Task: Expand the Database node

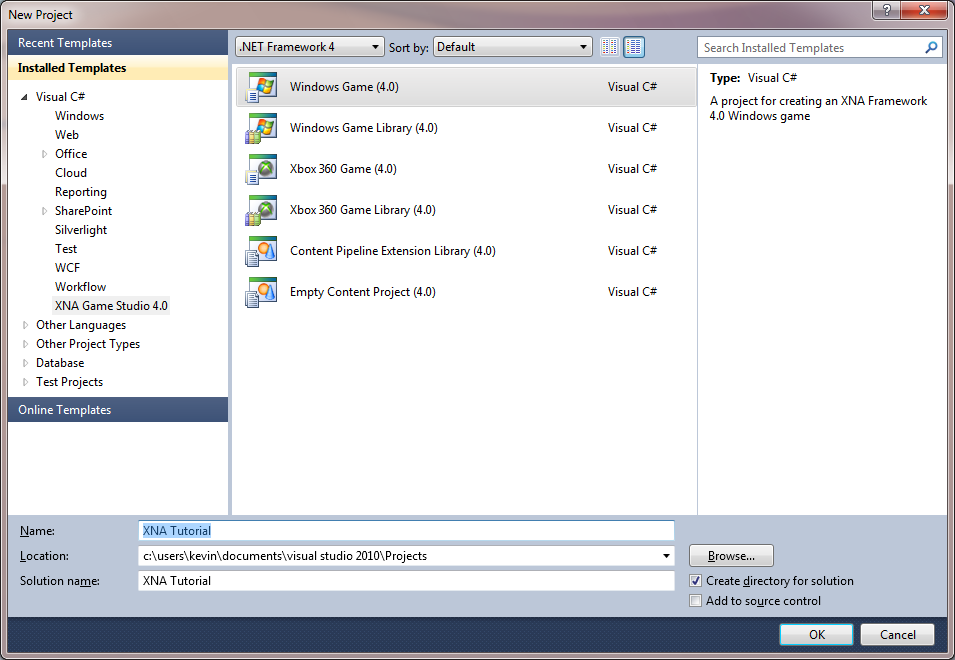Action: click(25, 363)
